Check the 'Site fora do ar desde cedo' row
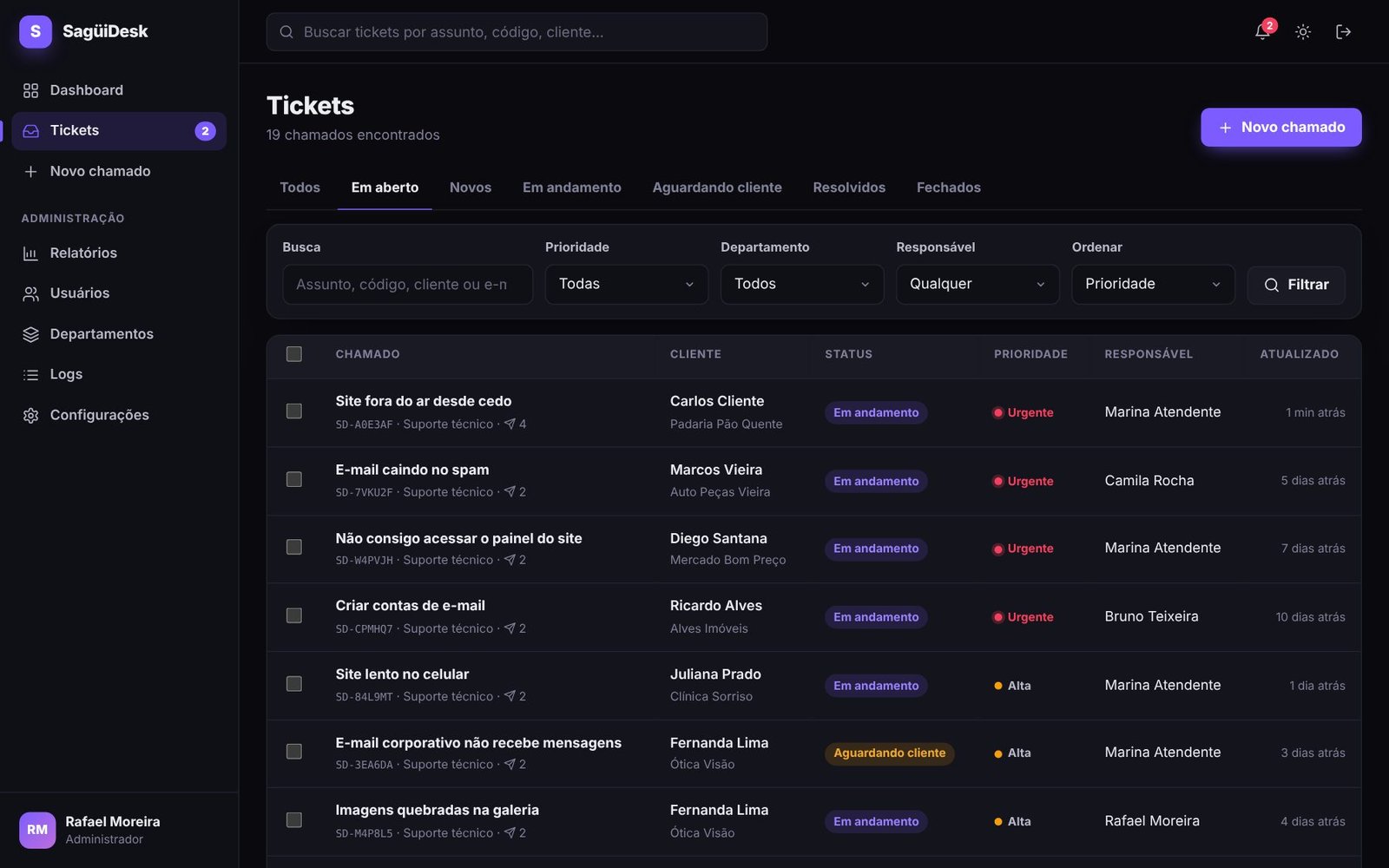Image resolution: width=1389 pixels, height=868 pixels. [294, 411]
